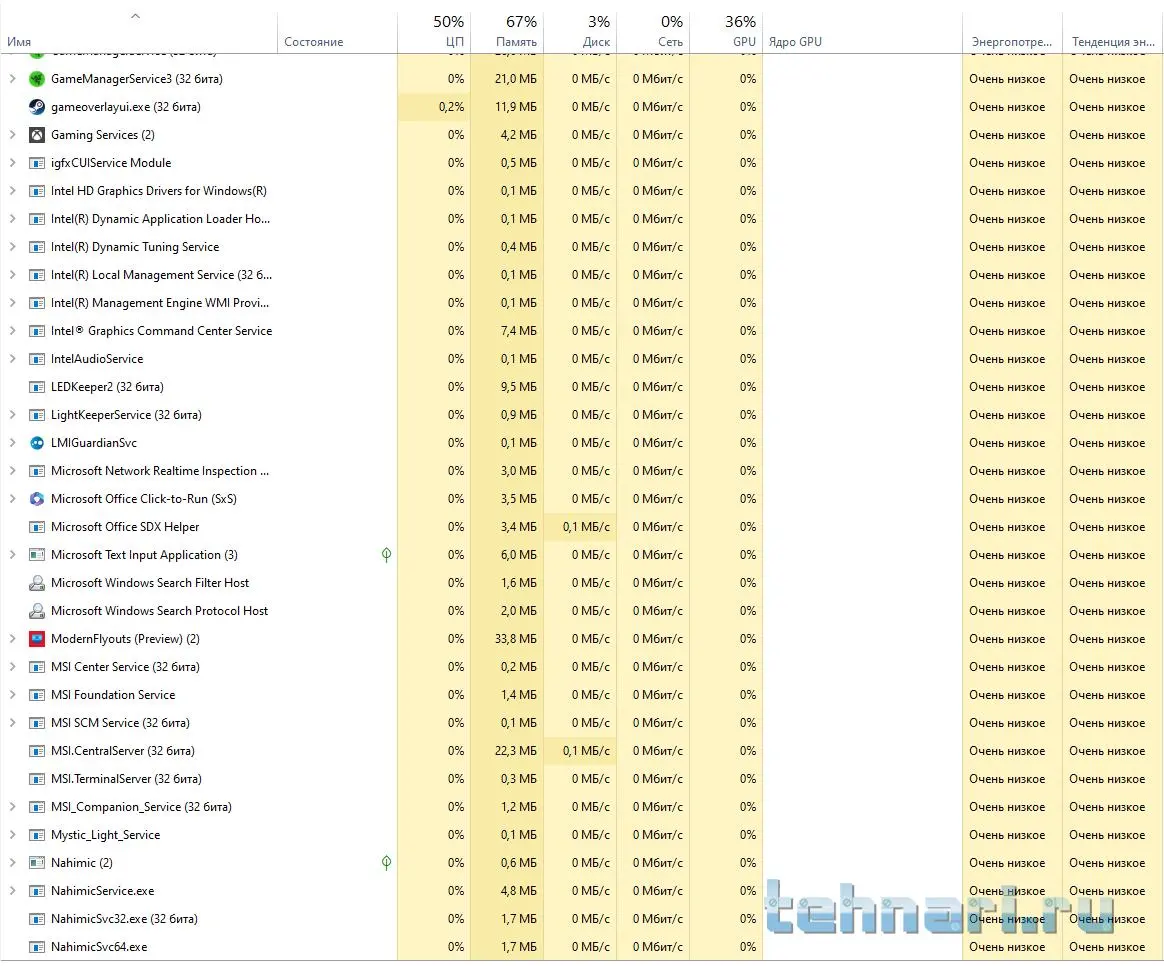The height and width of the screenshot is (966, 1164).
Task: Sort by the 67% Память column
Action: tap(506, 33)
